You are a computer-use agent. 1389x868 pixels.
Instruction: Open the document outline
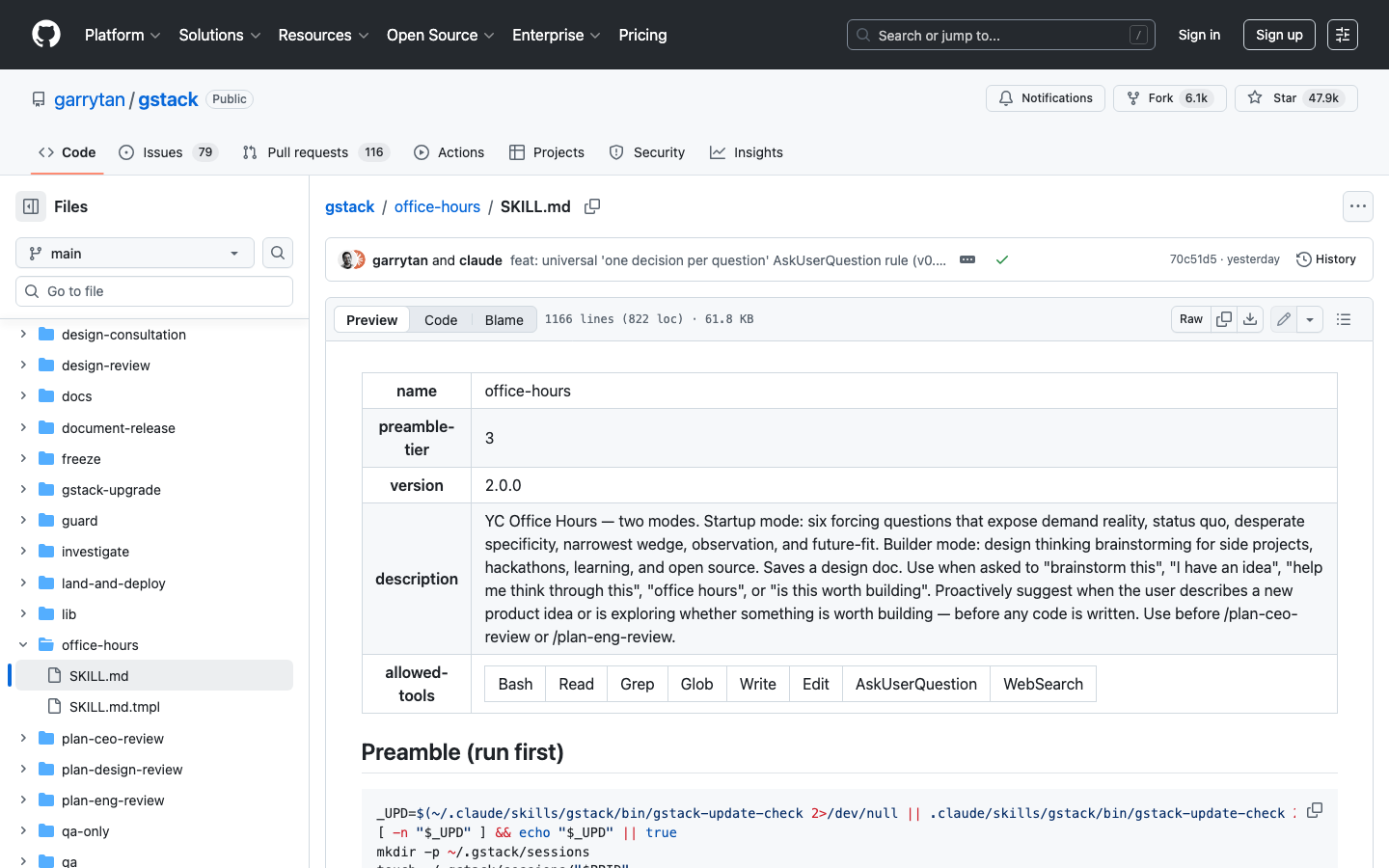[x=1344, y=319]
